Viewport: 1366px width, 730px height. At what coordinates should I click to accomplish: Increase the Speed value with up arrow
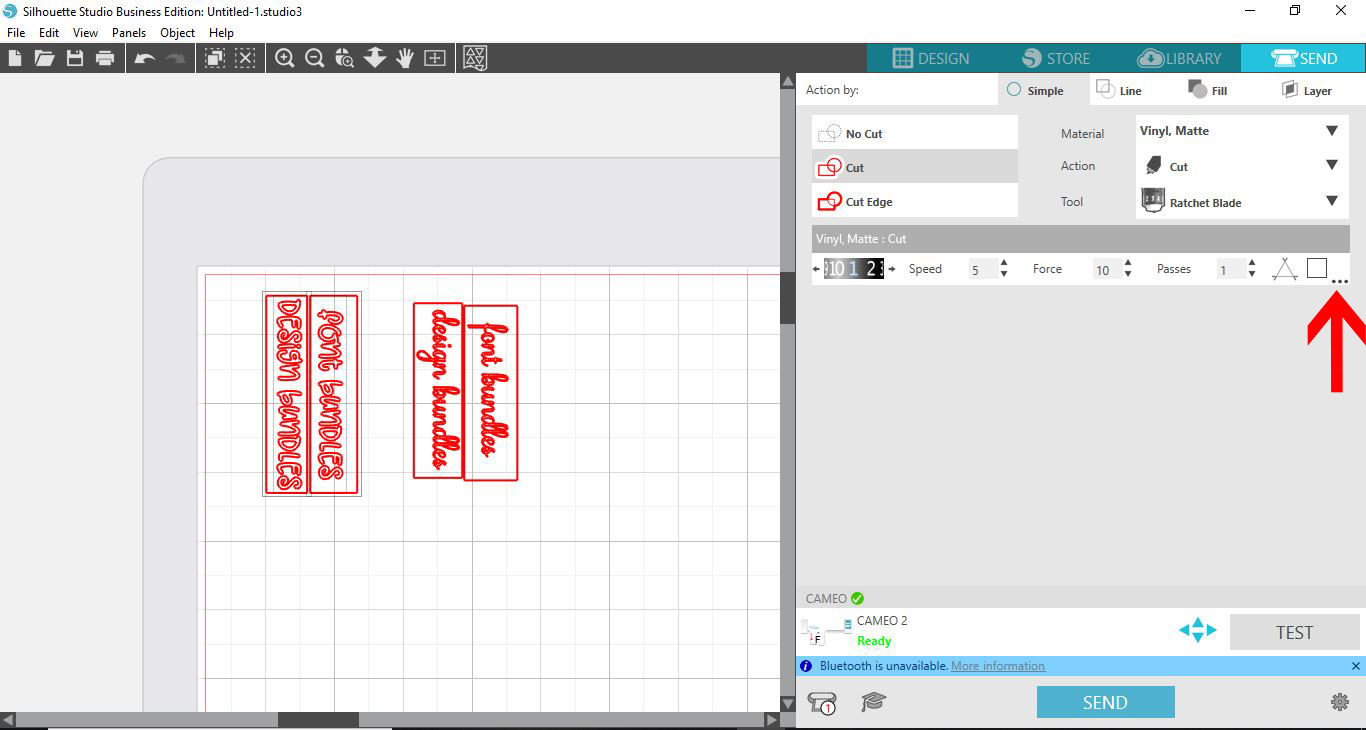pyautogui.click(x=1004, y=264)
